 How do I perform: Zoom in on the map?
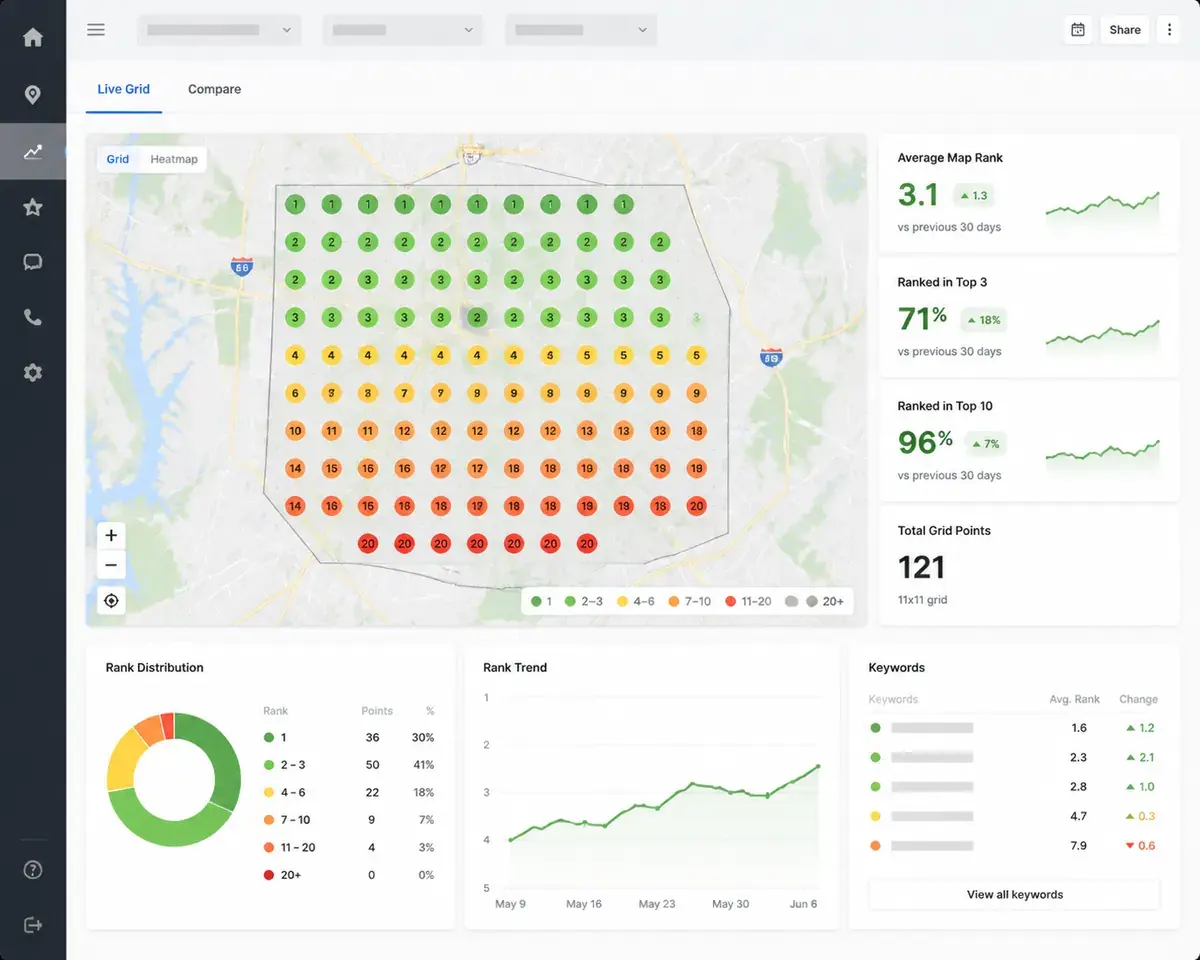coord(111,535)
